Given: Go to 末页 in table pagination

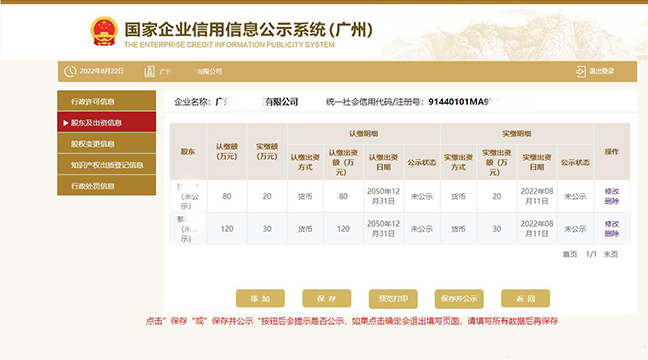Looking at the screenshot, I should tap(610, 254).
